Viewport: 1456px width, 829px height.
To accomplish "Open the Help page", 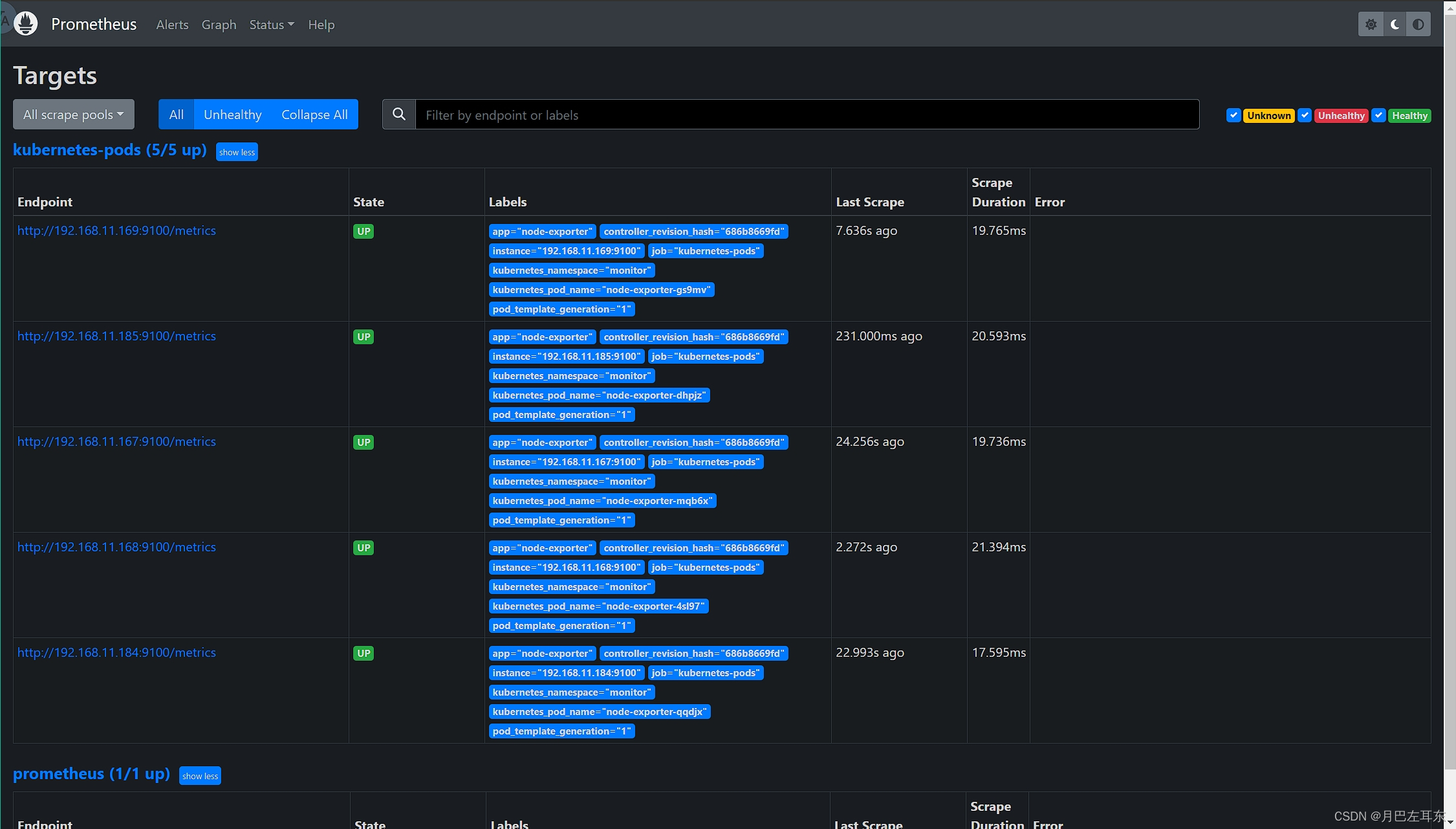I will 321,25.
